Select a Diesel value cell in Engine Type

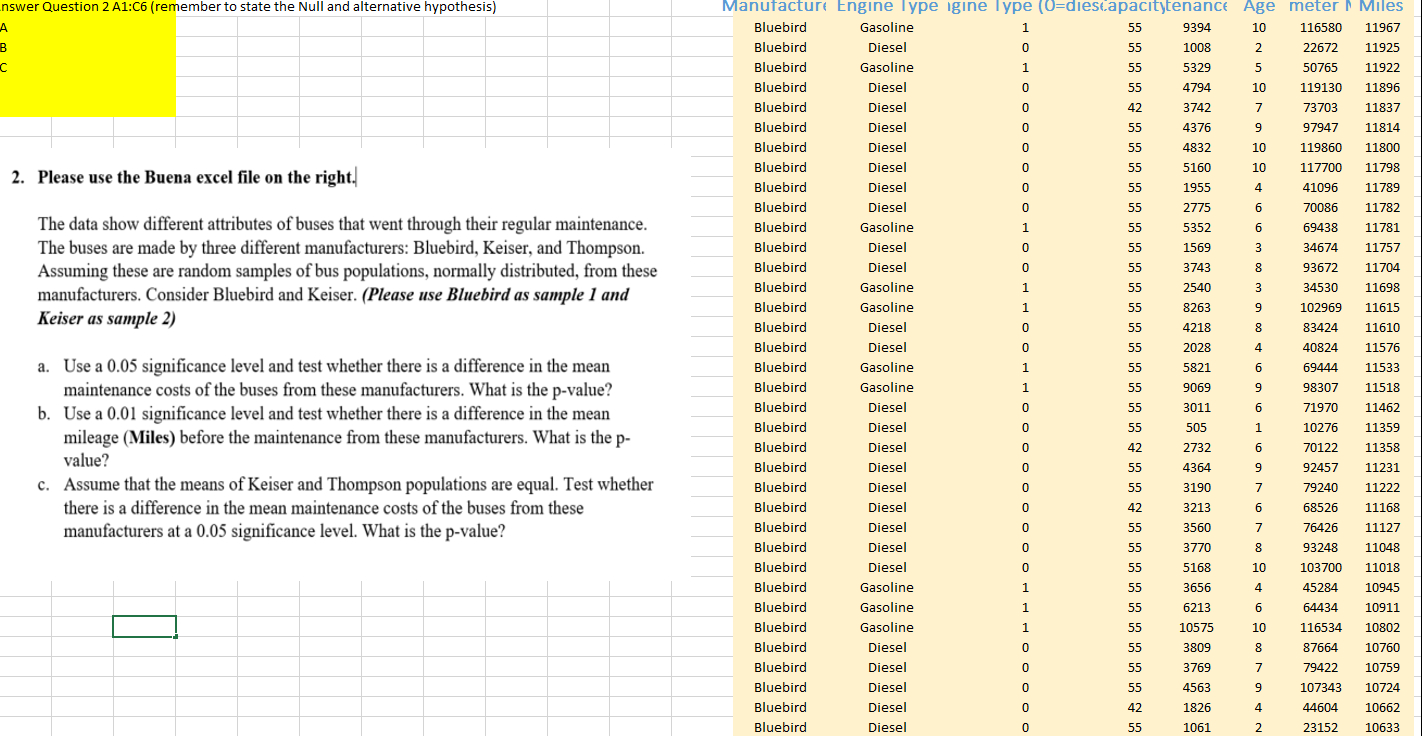(x=887, y=47)
